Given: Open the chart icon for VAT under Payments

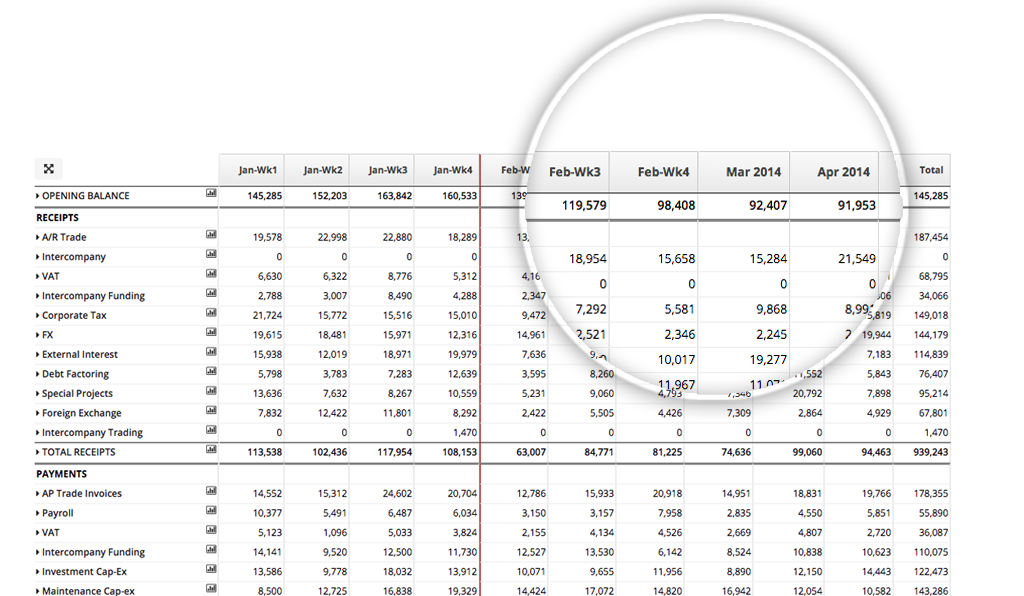Looking at the screenshot, I should pos(211,530).
